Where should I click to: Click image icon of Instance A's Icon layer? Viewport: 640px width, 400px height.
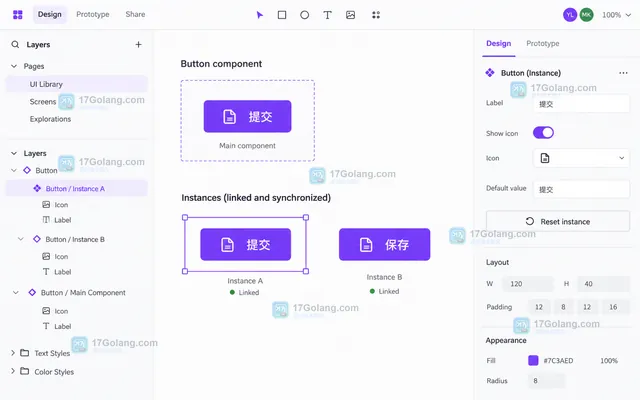coord(46,204)
